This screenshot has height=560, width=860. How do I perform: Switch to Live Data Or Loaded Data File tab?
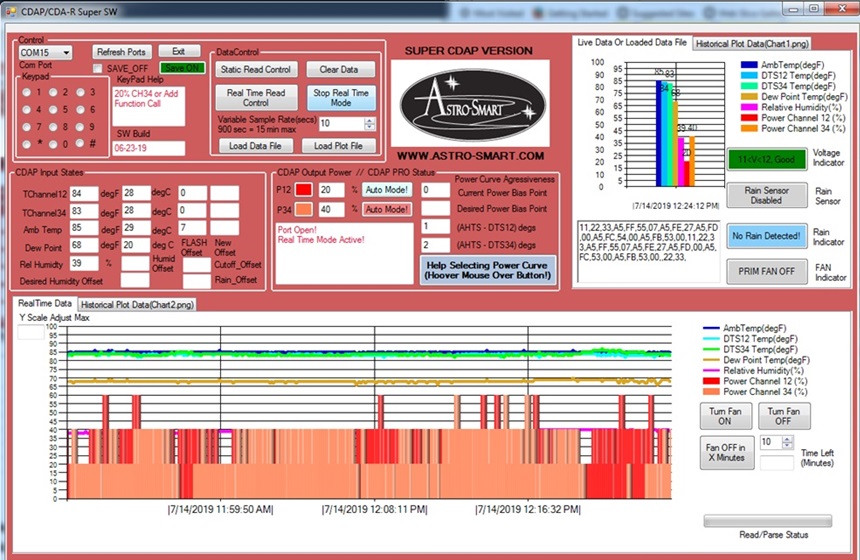tap(632, 42)
